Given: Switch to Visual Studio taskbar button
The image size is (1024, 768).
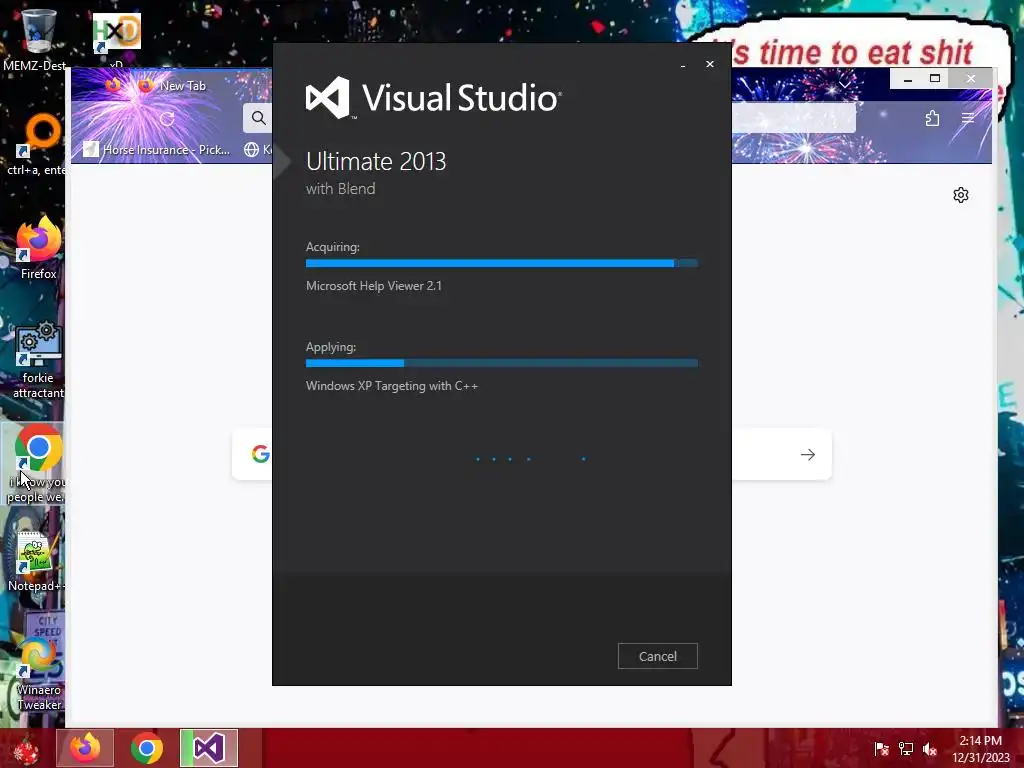Looking at the screenshot, I should (x=209, y=748).
